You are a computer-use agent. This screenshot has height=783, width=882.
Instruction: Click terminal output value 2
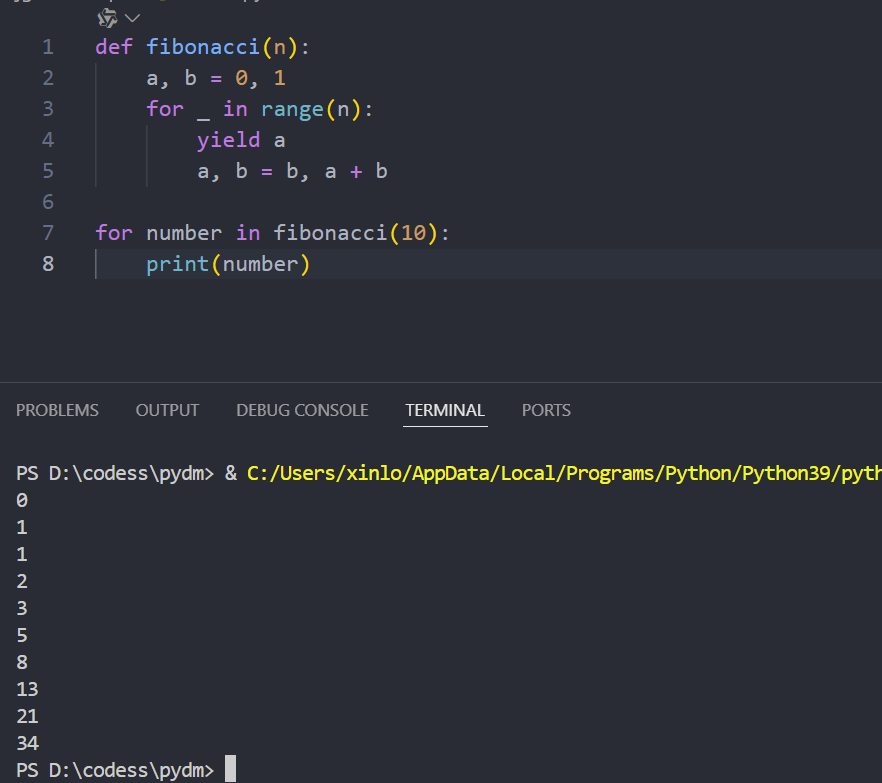pos(22,581)
